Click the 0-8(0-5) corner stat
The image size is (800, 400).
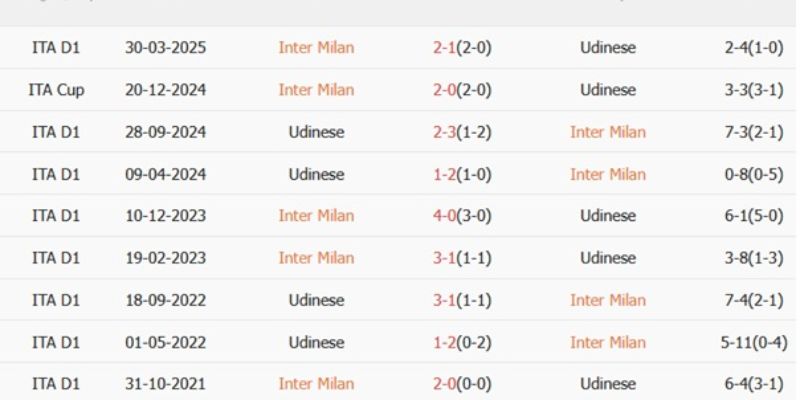point(752,174)
